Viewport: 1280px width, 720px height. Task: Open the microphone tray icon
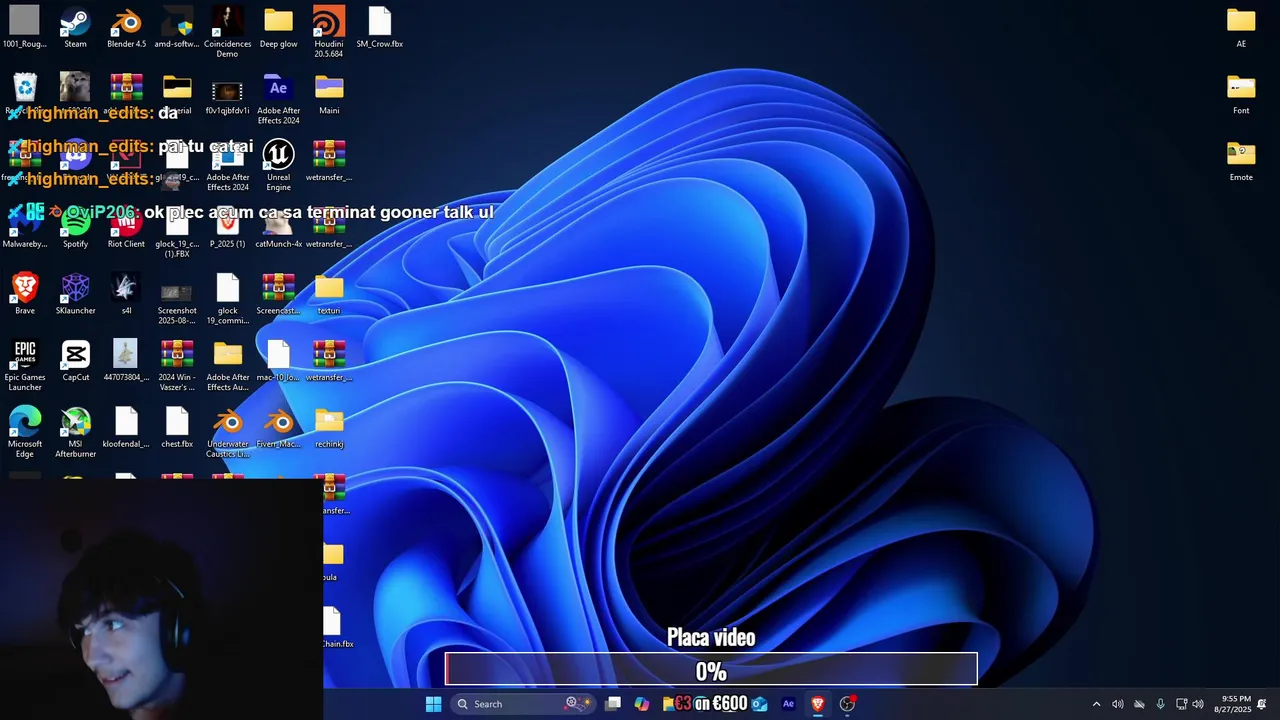[1160, 704]
